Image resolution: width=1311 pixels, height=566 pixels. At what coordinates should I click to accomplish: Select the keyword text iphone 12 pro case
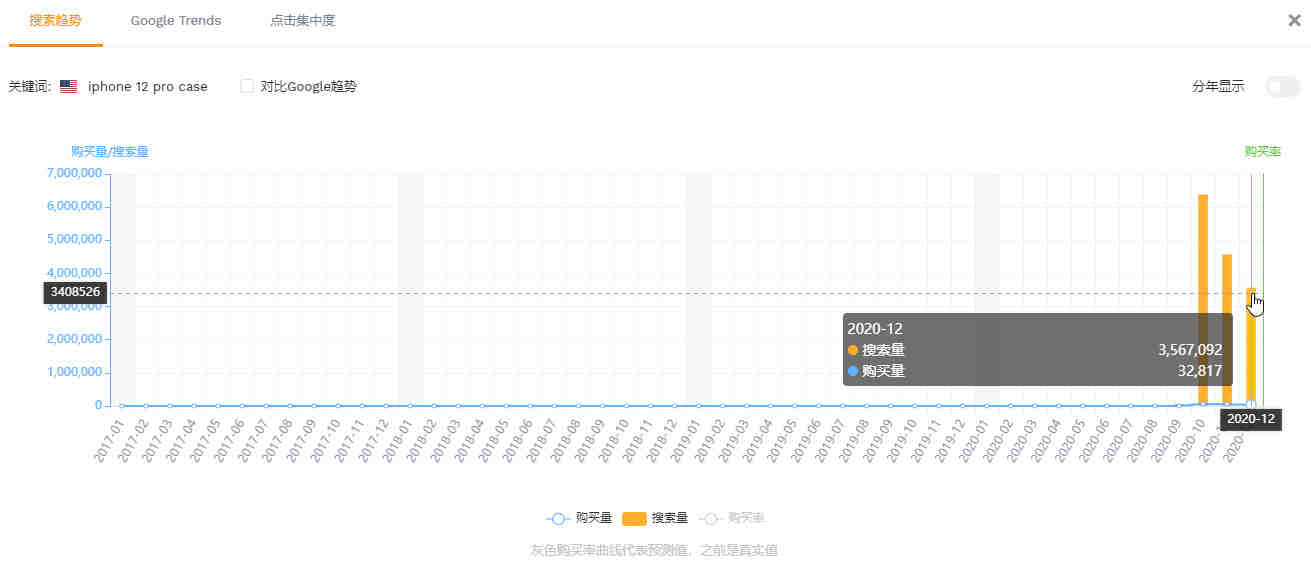pos(148,87)
